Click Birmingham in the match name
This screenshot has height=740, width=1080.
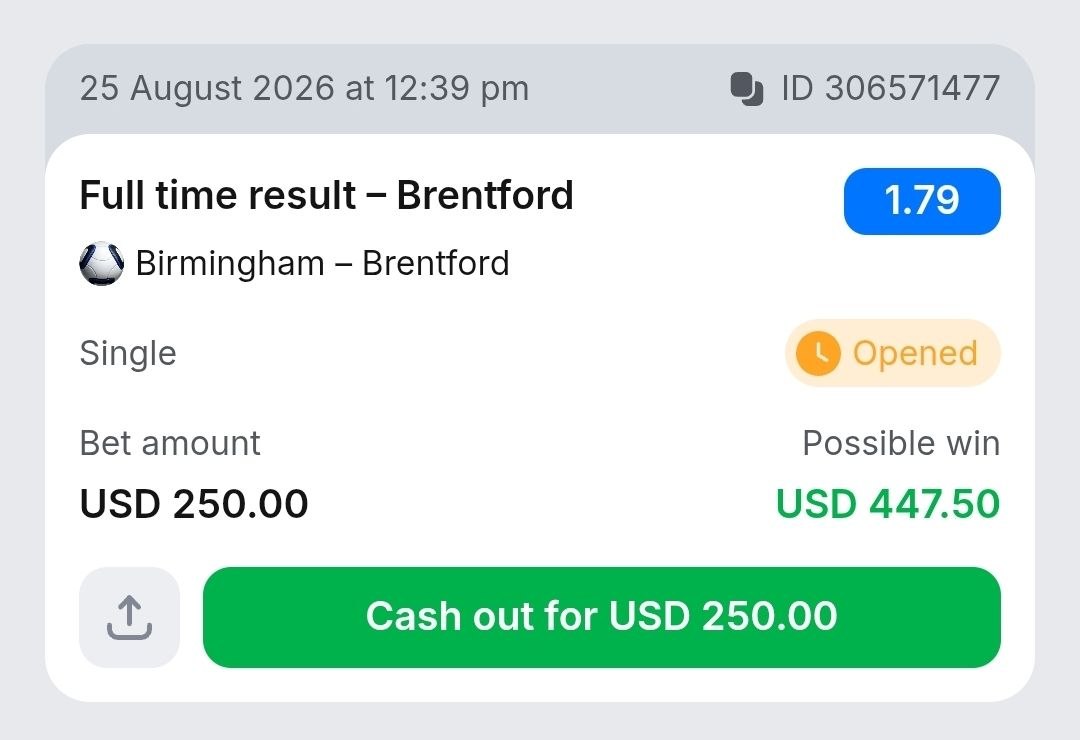click(230, 264)
